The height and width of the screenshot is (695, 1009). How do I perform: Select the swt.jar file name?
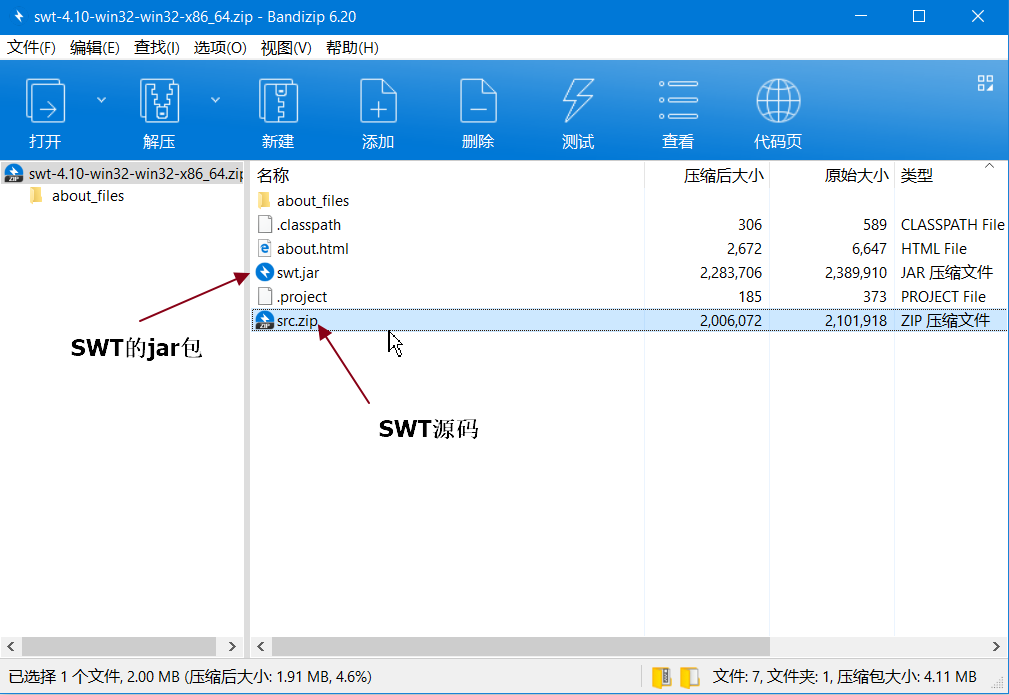298,273
